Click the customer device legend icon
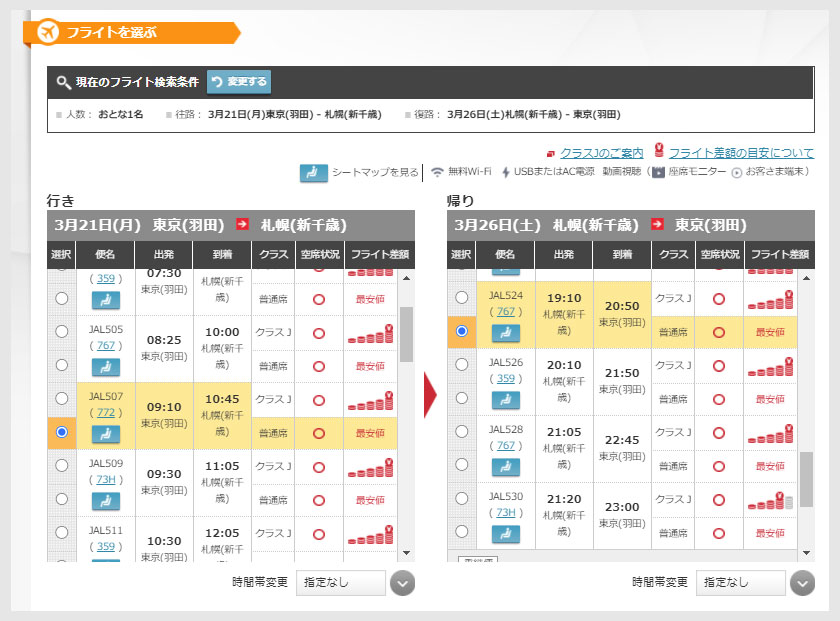The image size is (840, 621). [737, 173]
